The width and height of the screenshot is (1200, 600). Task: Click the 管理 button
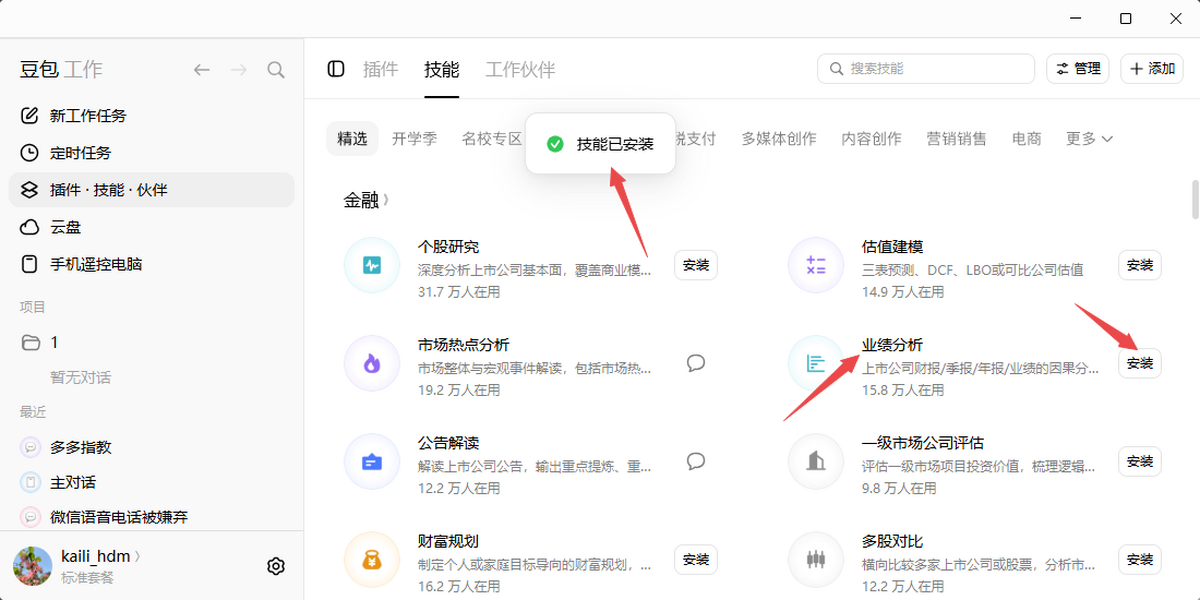click(x=1078, y=69)
